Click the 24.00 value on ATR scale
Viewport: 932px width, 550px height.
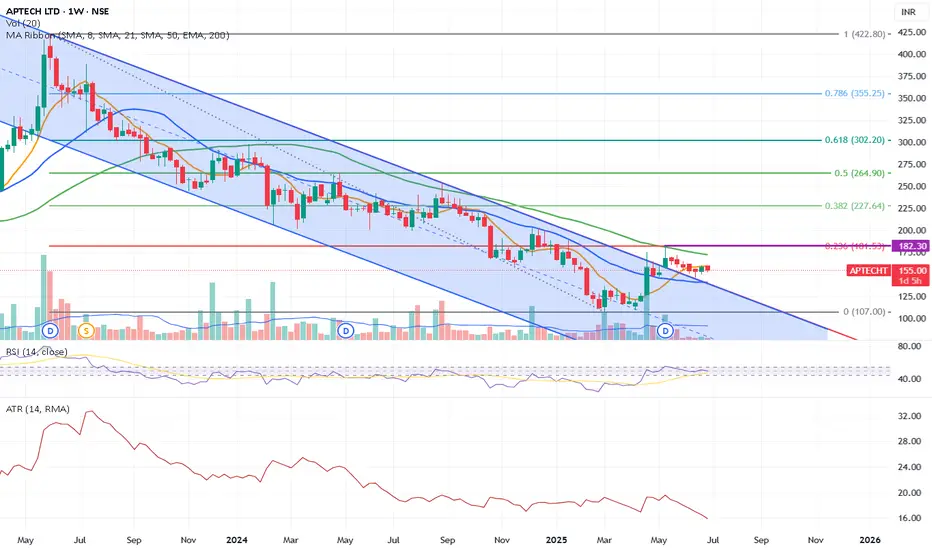click(x=909, y=467)
